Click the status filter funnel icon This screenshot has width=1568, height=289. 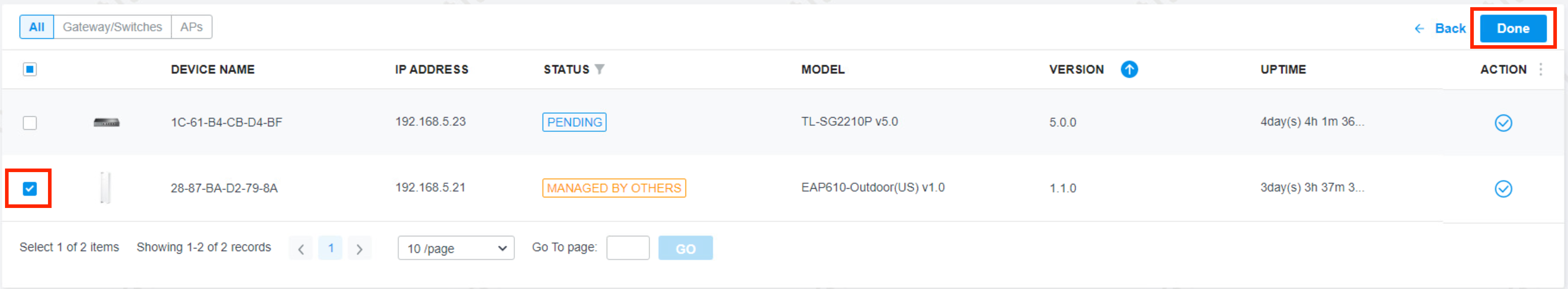(x=600, y=69)
